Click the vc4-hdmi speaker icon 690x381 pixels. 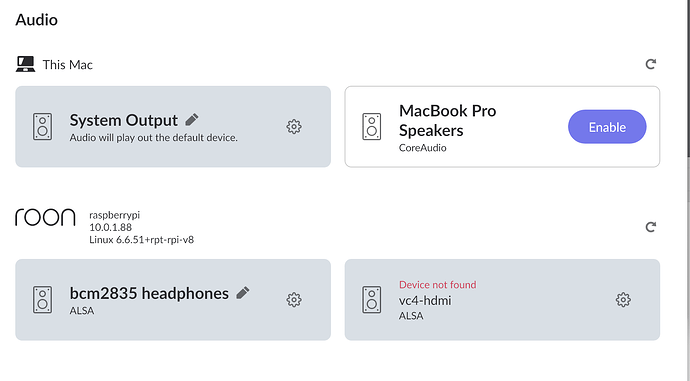372,300
